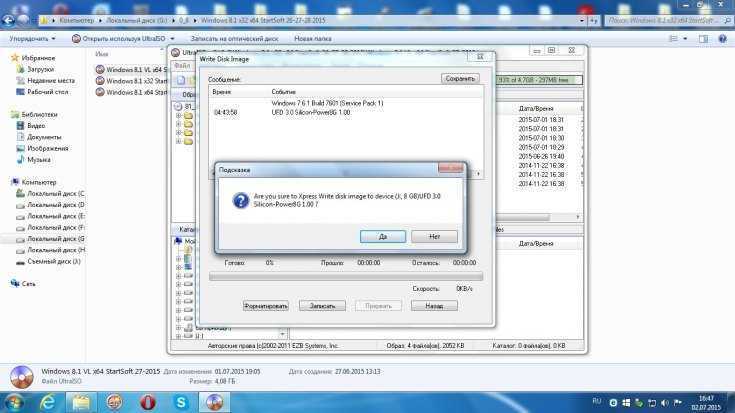Click the write progress bar

tap(346, 277)
